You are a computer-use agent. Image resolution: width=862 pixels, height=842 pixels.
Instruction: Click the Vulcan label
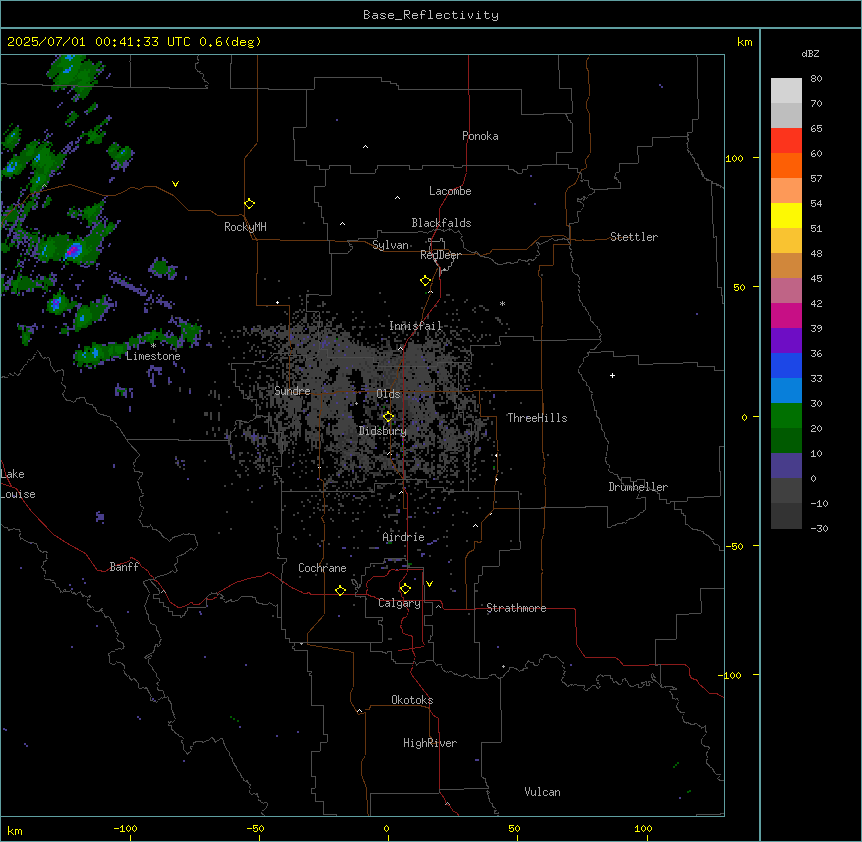(x=543, y=792)
